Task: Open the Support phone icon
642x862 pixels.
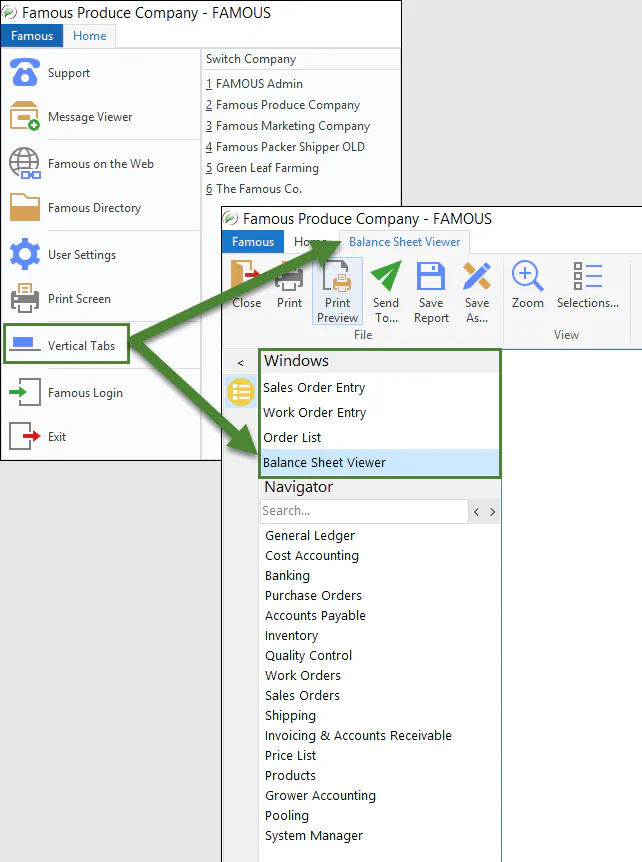Action: pyautogui.click(x=25, y=72)
